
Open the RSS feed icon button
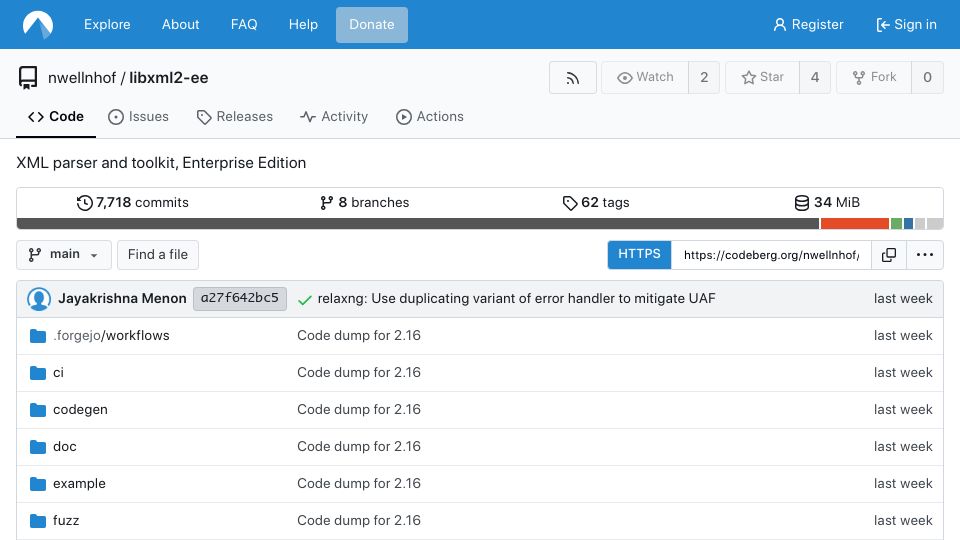(x=572, y=78)
